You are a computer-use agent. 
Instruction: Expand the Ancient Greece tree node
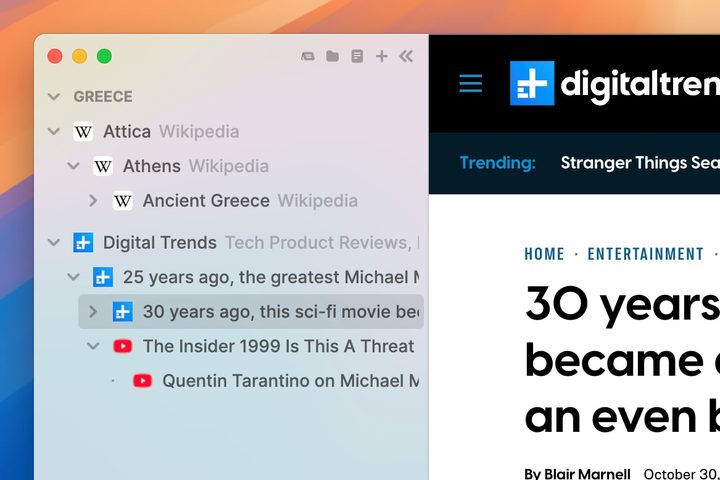93,201
